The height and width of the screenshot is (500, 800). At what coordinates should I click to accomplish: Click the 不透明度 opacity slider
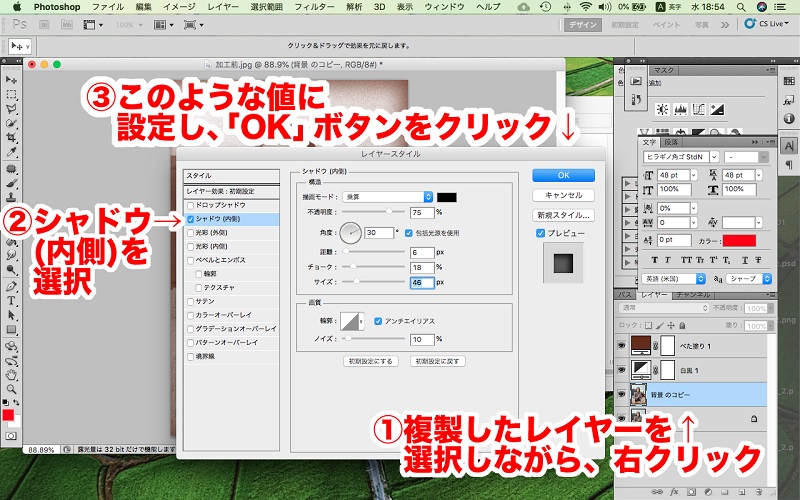click(x=373, y=211)
